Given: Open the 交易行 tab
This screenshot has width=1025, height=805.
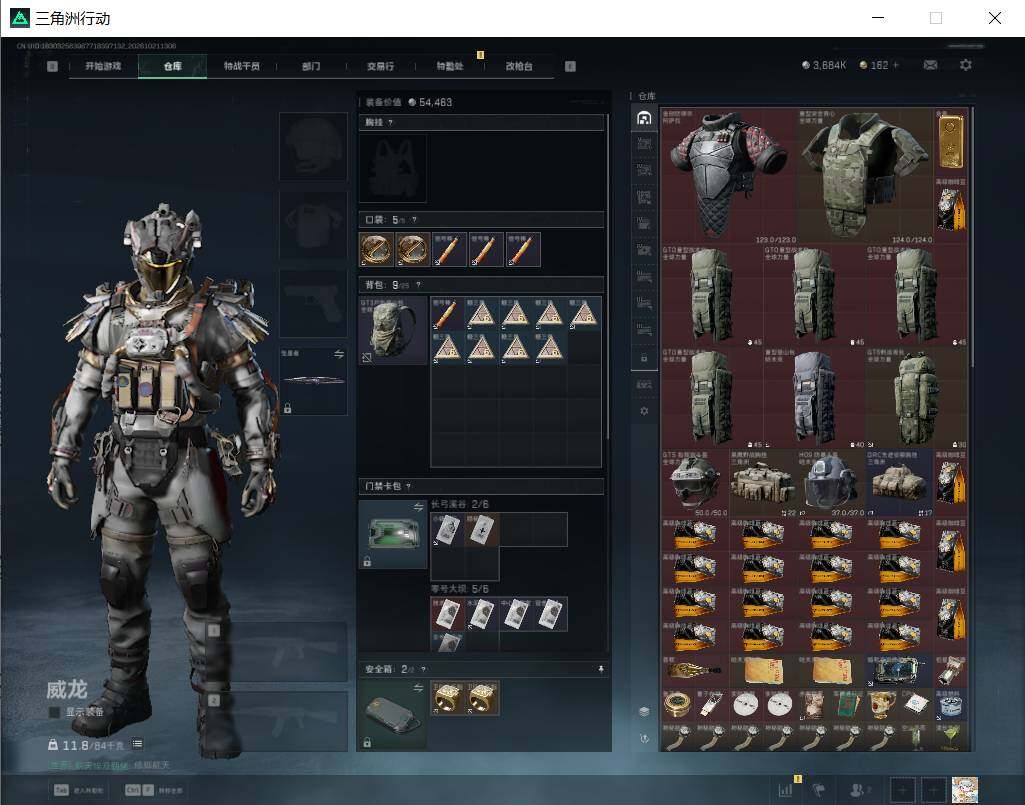Looking at the screenshot, I should 380,66.
